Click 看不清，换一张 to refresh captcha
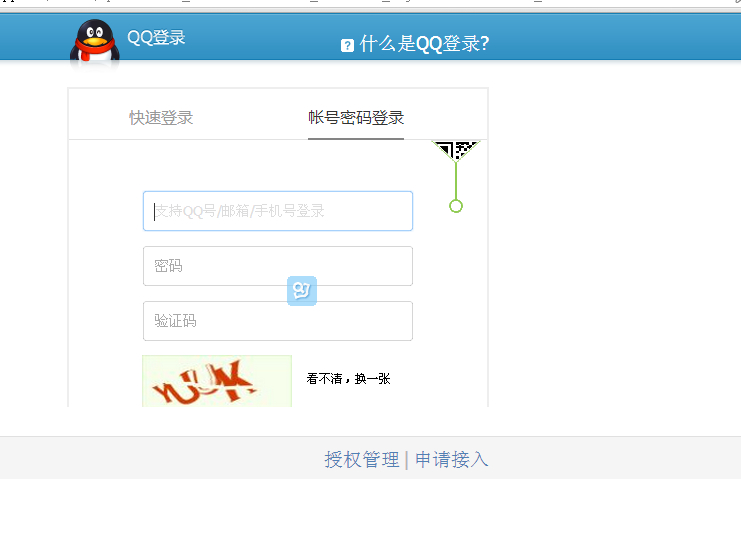Screen dimensions: 741x540 point(348,378)
